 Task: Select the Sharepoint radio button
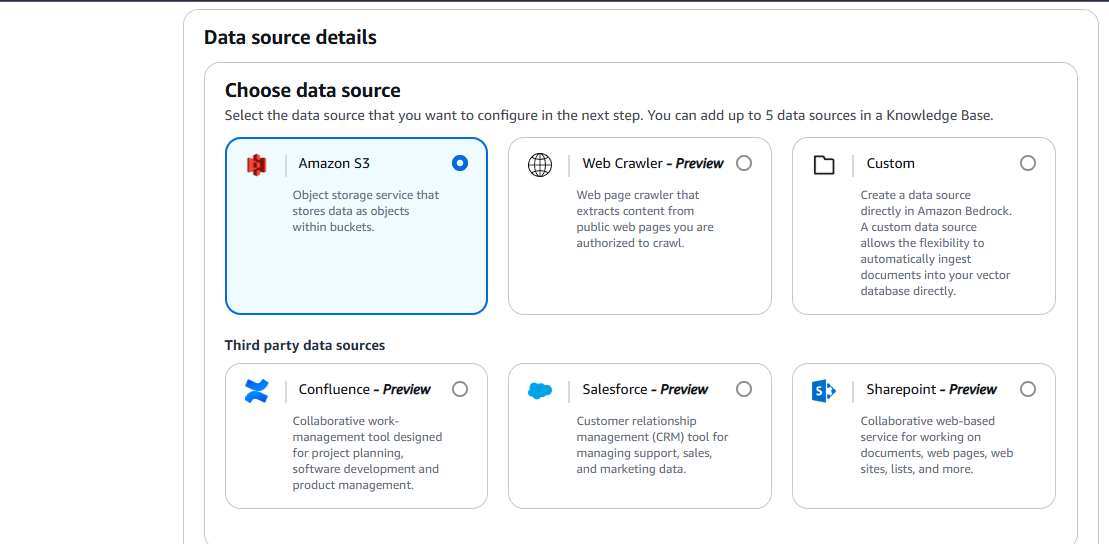(1028, 389)
